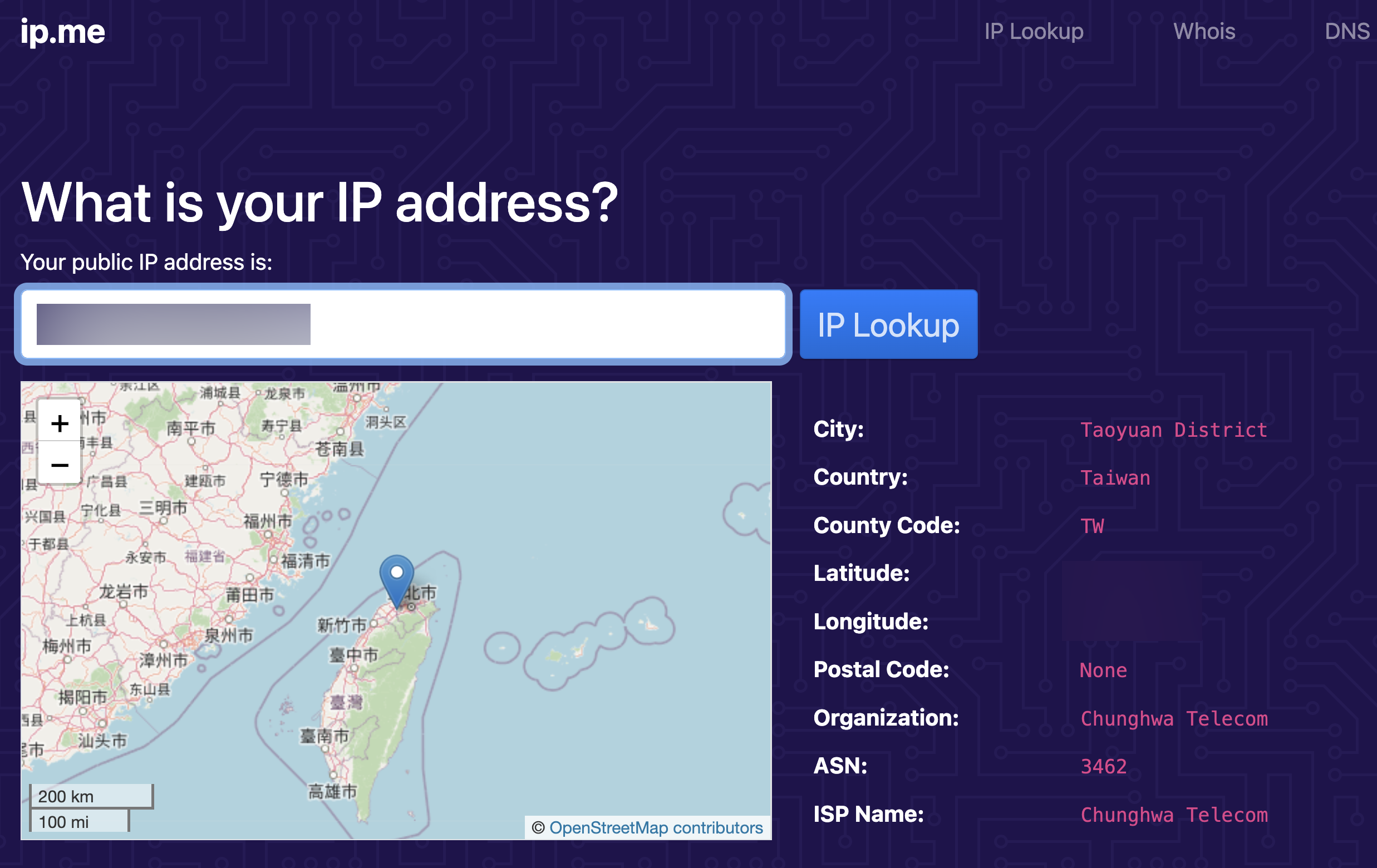Image resolution: width=1377 pixels, height=868 pixels.
Task: Select the Taoyuan District city value
Action: [1173, 430]
